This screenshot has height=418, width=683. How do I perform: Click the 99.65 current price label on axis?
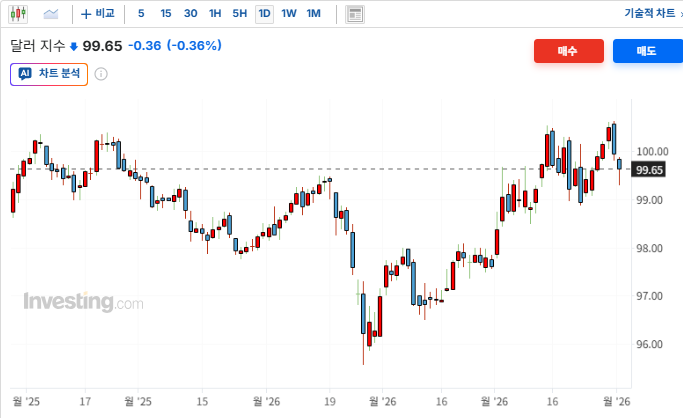pos(649,170)
